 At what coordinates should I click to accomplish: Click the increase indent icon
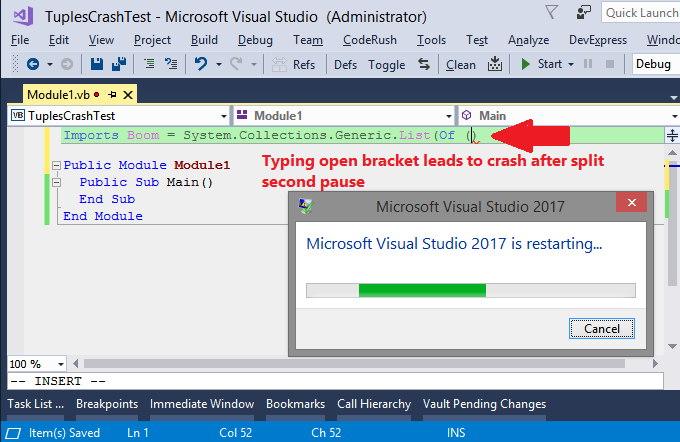(171, 64)
